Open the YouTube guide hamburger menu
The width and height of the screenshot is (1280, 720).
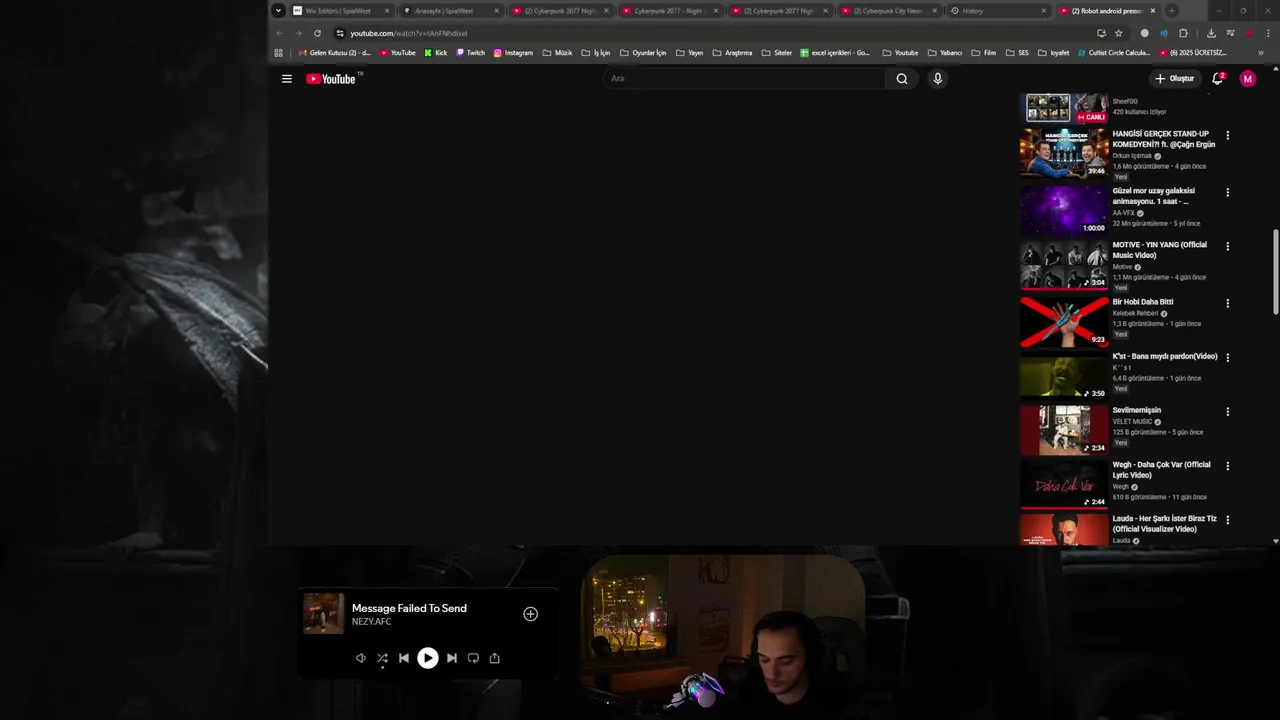click(287, 79)
